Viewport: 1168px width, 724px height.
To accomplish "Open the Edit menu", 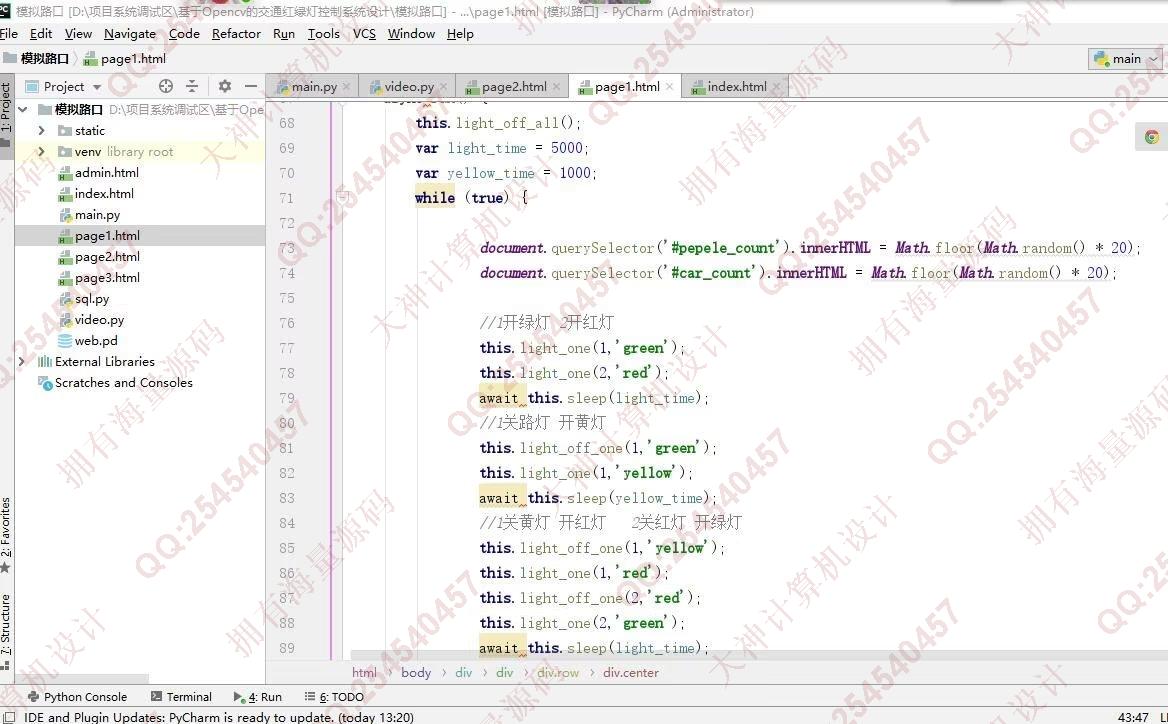I will pos(41,34).
